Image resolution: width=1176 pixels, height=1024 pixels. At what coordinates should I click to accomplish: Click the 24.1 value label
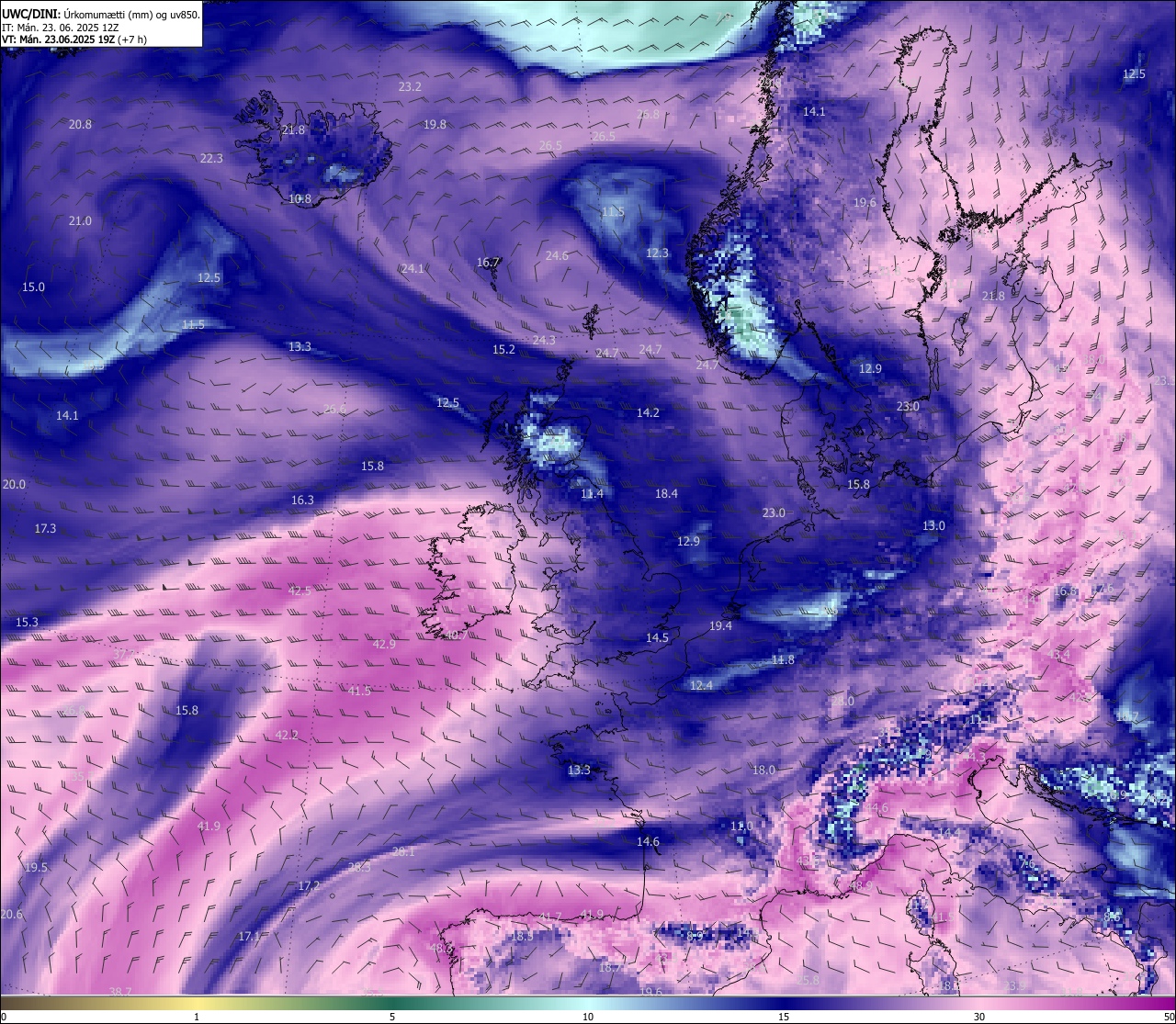pos(413,269)
